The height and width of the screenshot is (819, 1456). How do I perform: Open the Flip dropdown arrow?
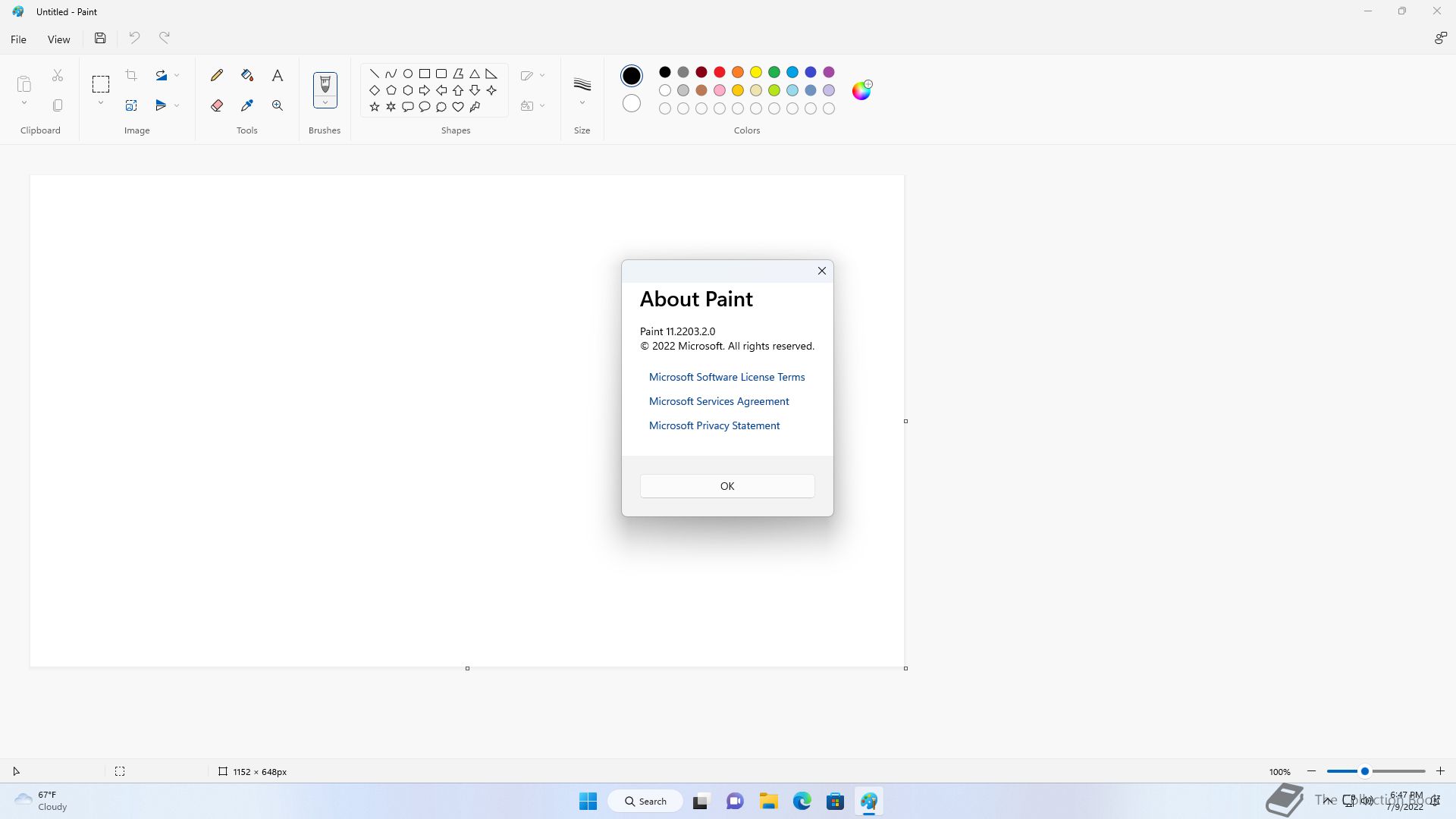(x=177, y=105)
